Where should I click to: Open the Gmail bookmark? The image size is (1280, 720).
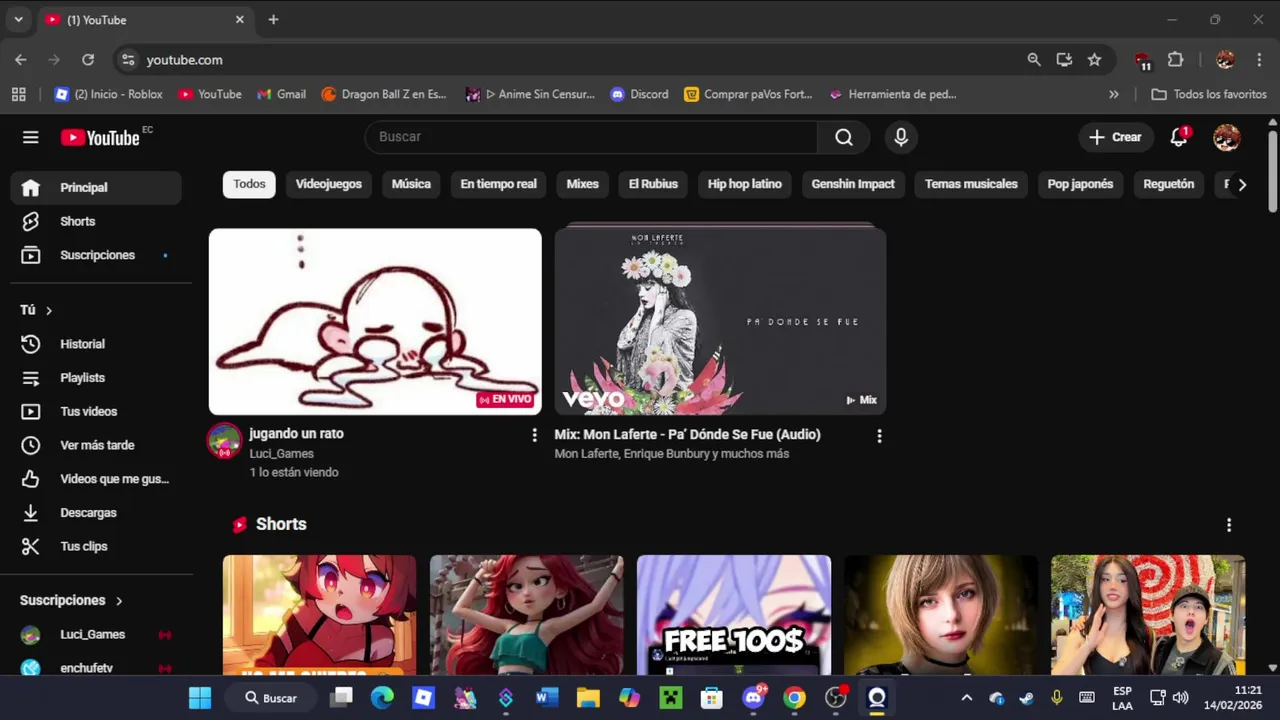point(281,94)
